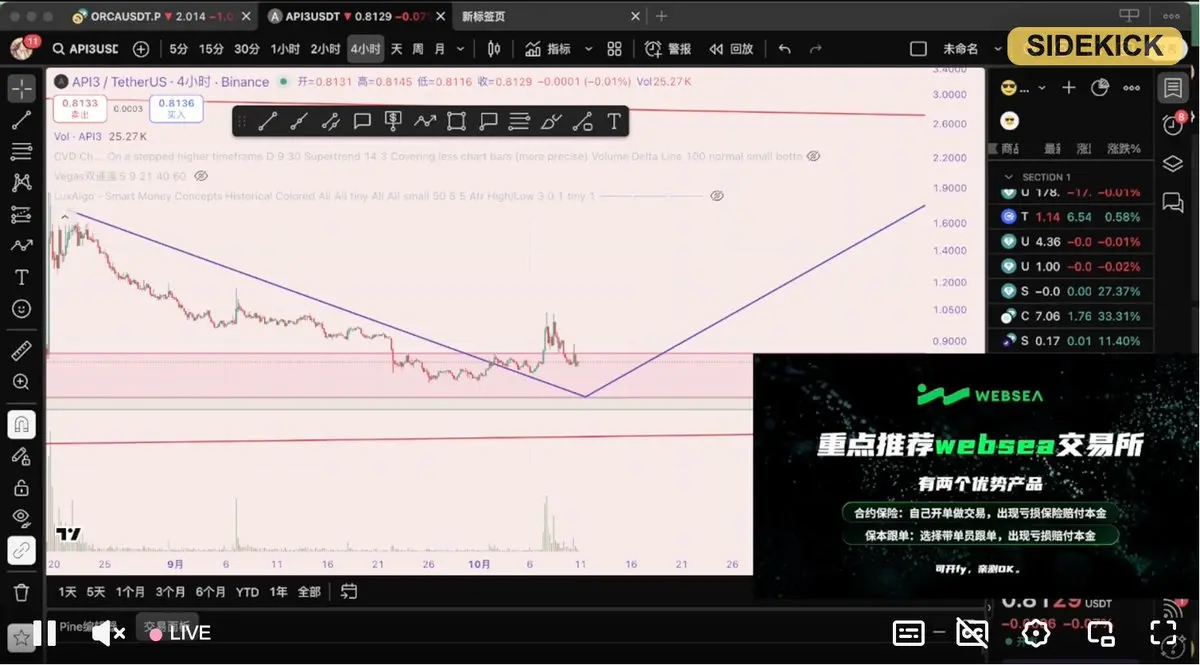
Task: Toggle stay-in-drawing-mode pencil lock
Action: (21, 456)
